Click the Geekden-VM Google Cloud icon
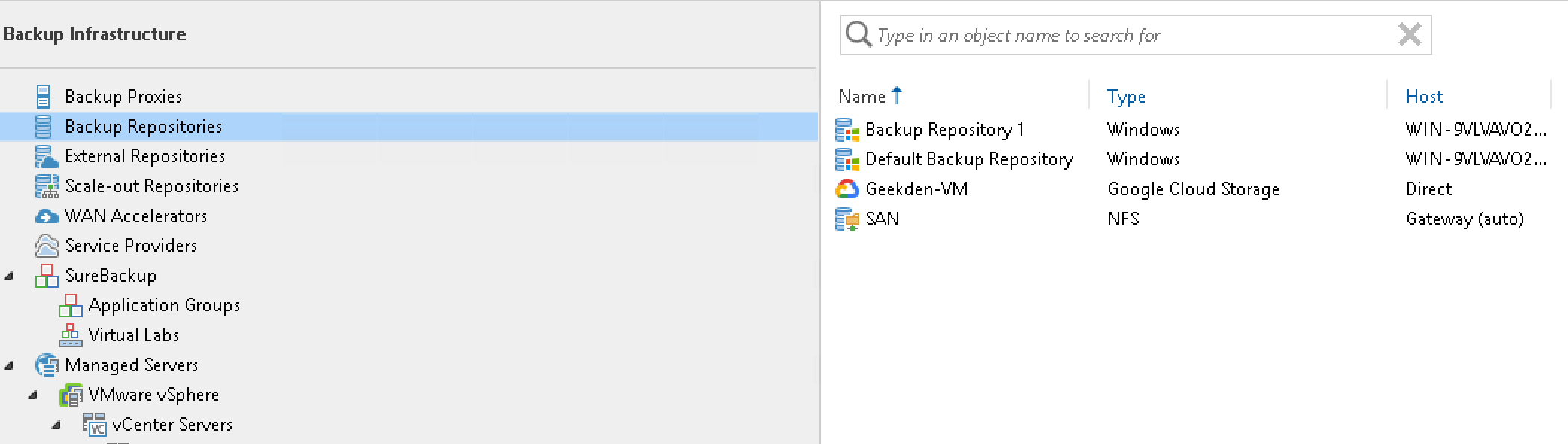Image resolution: width=1568 pixels, height=444 pixels. (847, 189)
